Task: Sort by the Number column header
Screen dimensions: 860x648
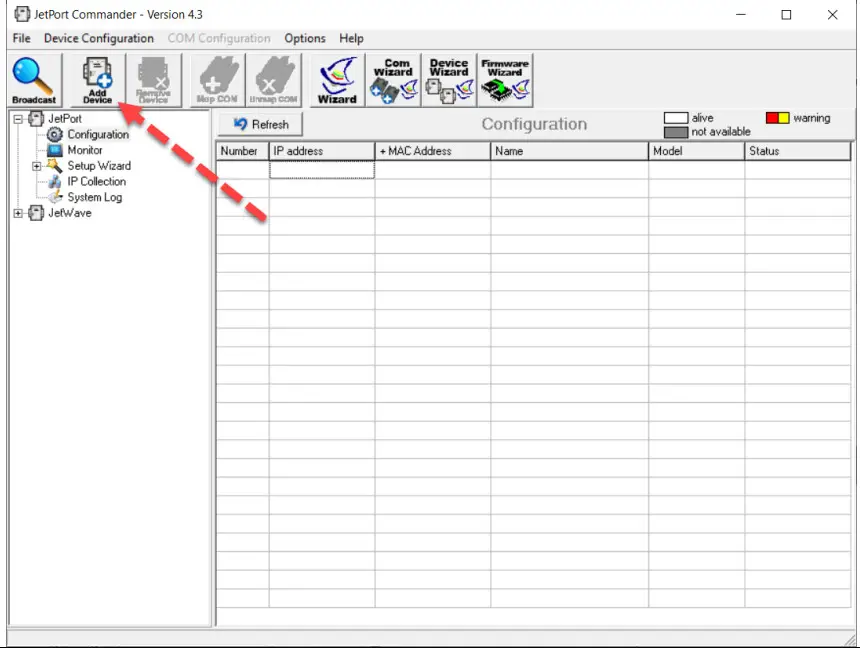Action: (242, 151)
